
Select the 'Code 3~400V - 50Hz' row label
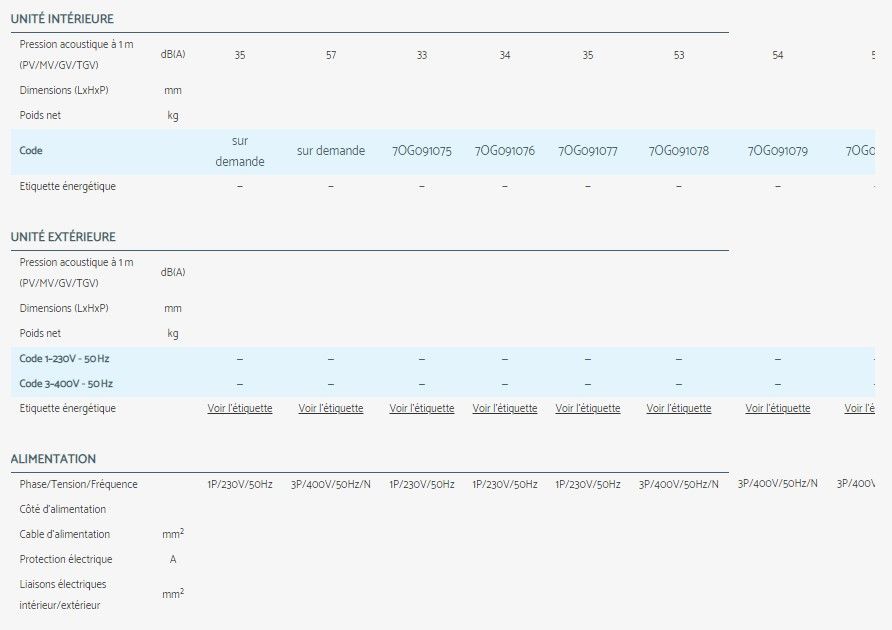[66, 383]
